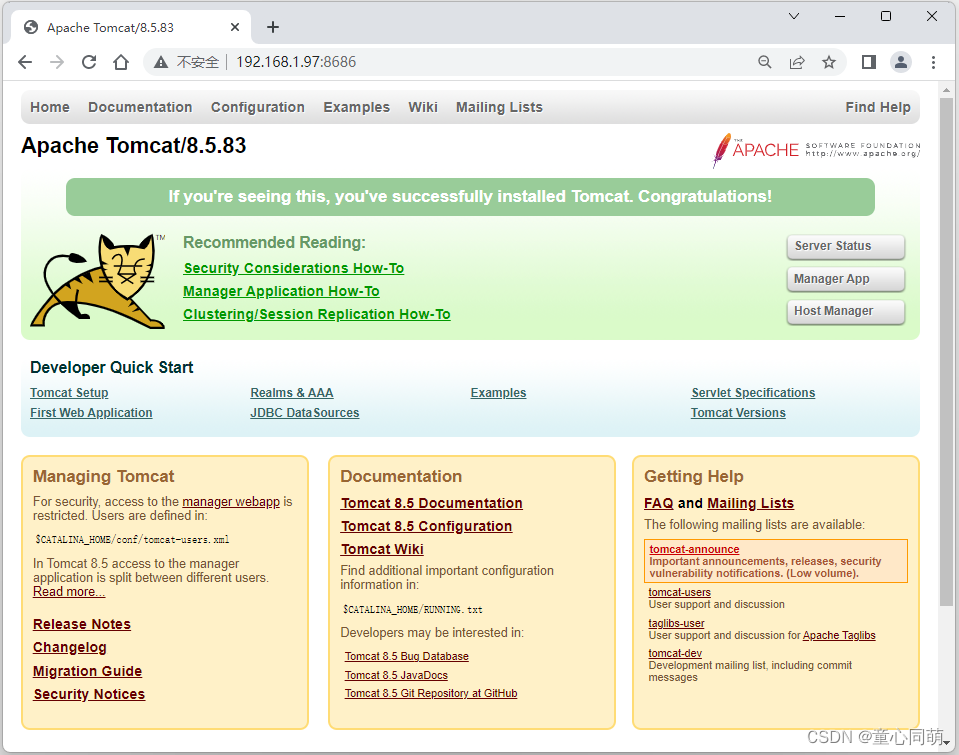Screen dimensions: 959x755
Task: Open the Tomcat Setup link
Action: point(69,393)
